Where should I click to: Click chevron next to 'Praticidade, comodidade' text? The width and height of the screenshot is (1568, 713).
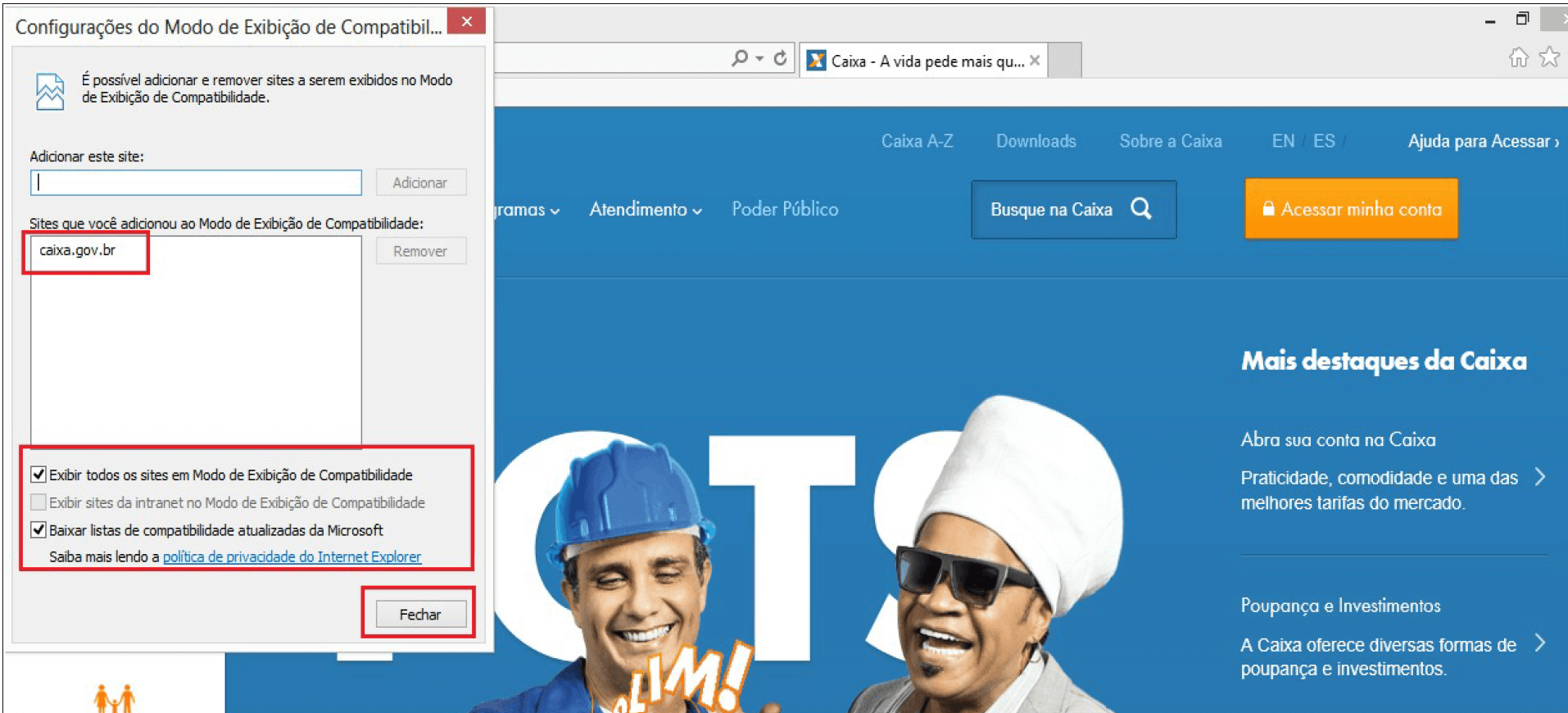coord(1540,476)
